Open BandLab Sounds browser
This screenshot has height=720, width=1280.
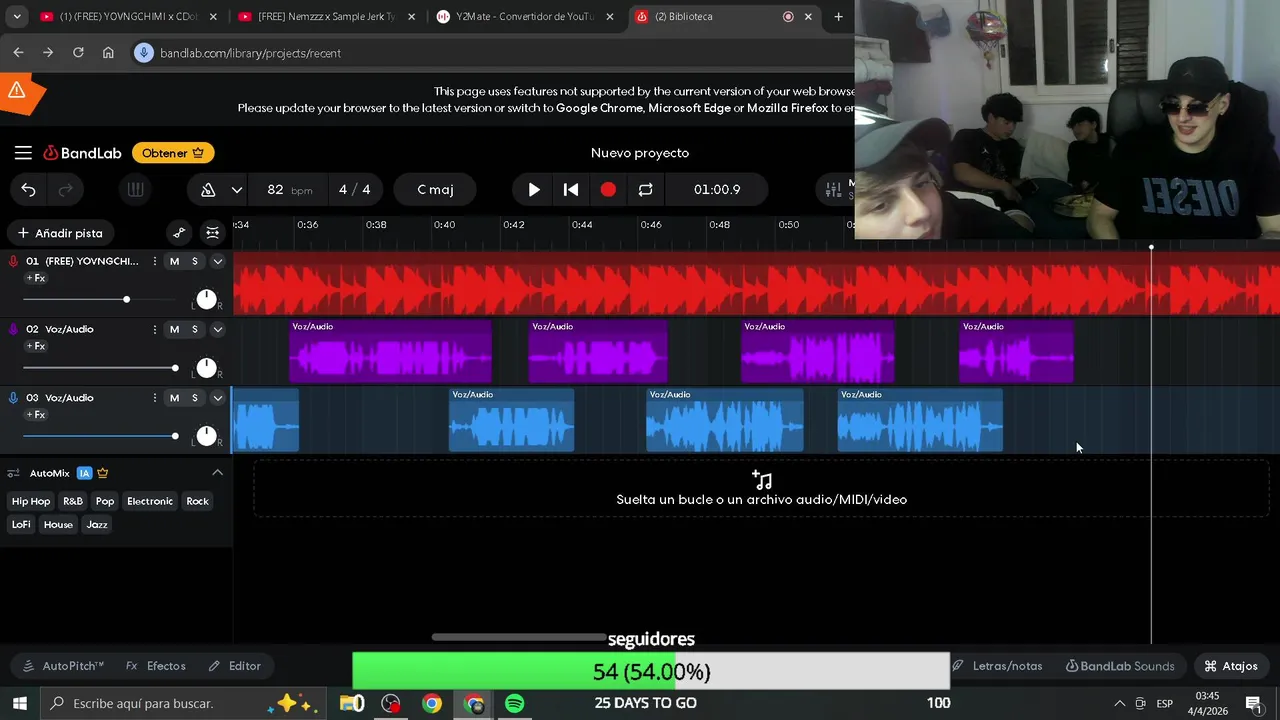(1120, 666)
